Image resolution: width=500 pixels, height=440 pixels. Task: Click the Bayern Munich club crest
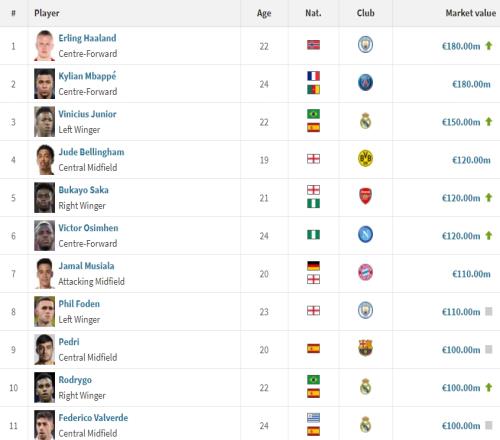(x=365, y=273)
